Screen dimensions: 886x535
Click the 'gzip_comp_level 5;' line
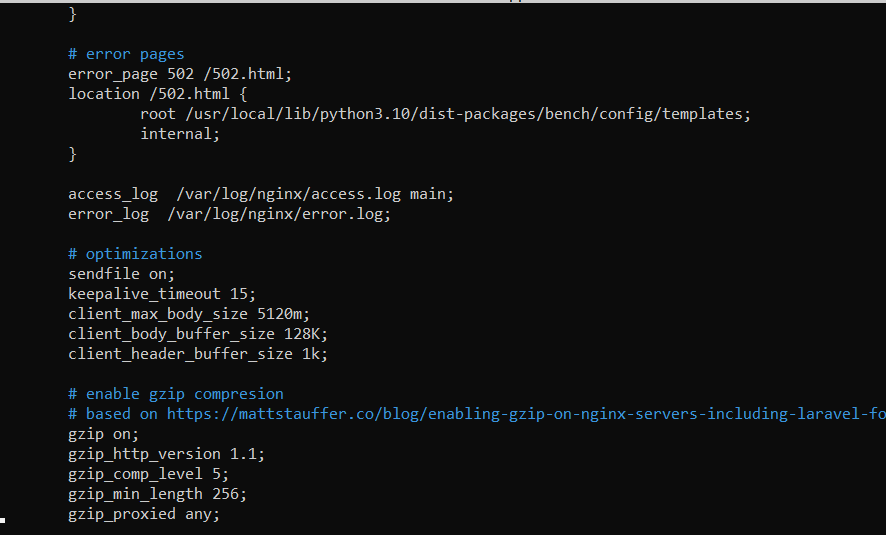click(x=148, y=474)
